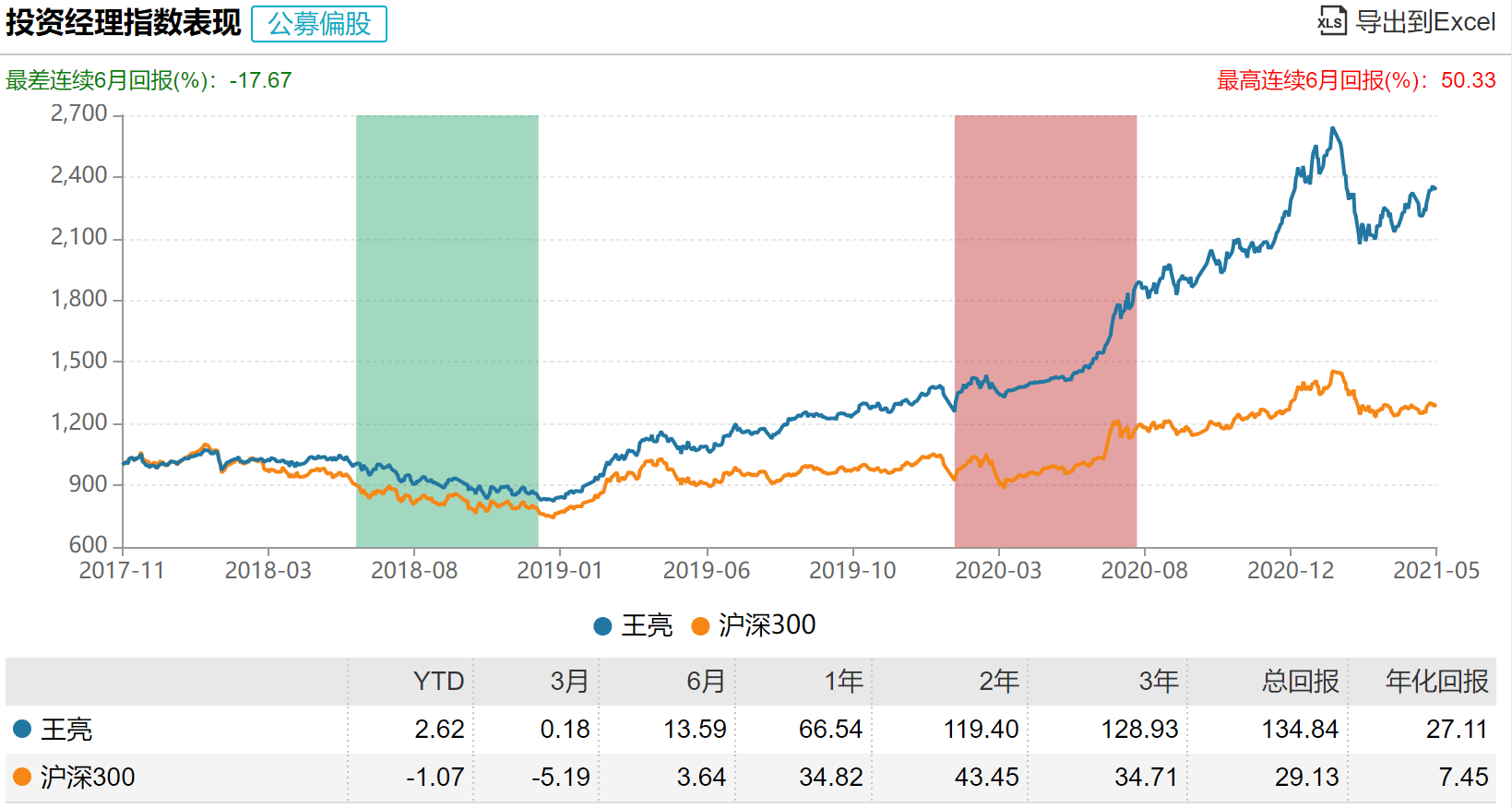This screenshot has height=808, width=1512.
Task: Click the 1年 column header
Action: (843, 682)
